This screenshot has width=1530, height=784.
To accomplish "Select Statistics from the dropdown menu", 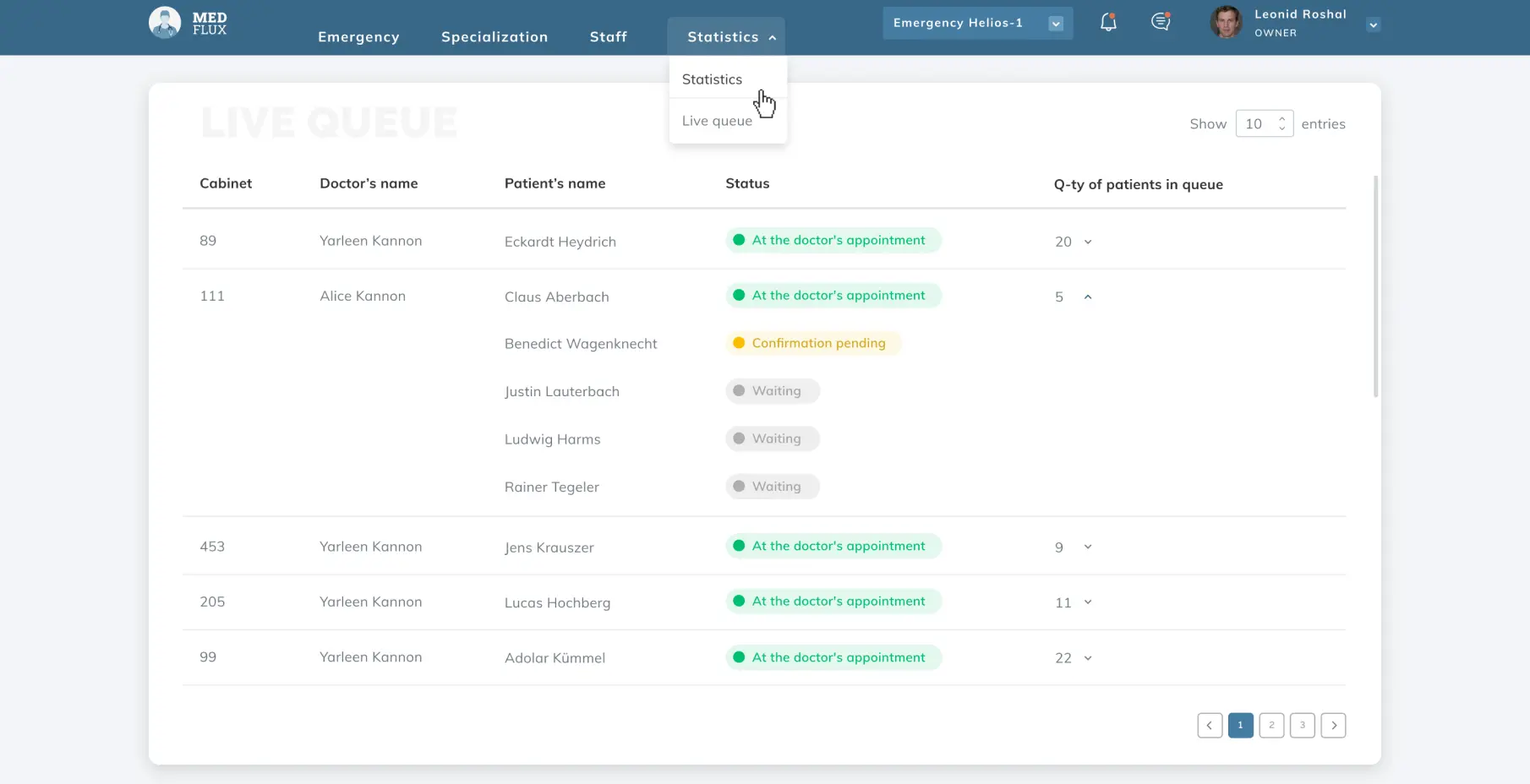I will pos(712,79).
